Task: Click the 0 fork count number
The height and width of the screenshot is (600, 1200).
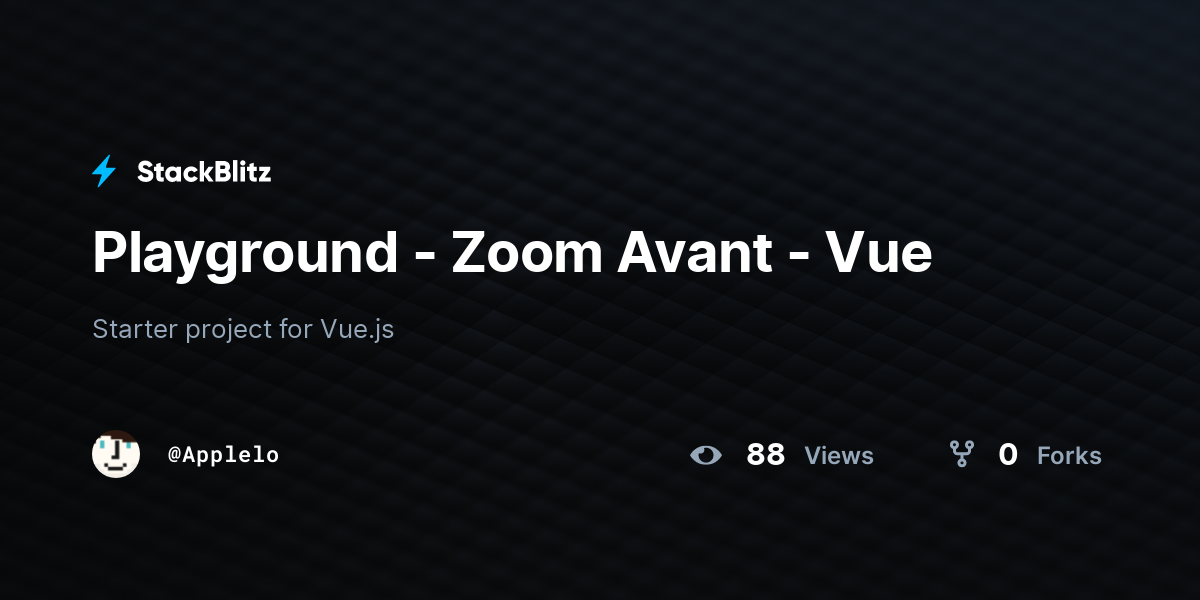Action: (x=1008, y=455)
